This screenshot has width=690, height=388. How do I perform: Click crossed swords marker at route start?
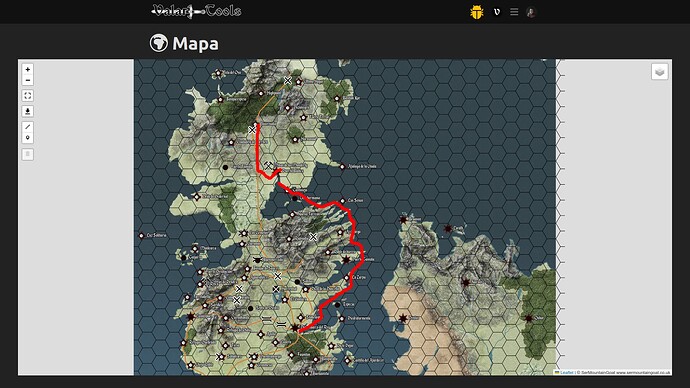point(252,130)
